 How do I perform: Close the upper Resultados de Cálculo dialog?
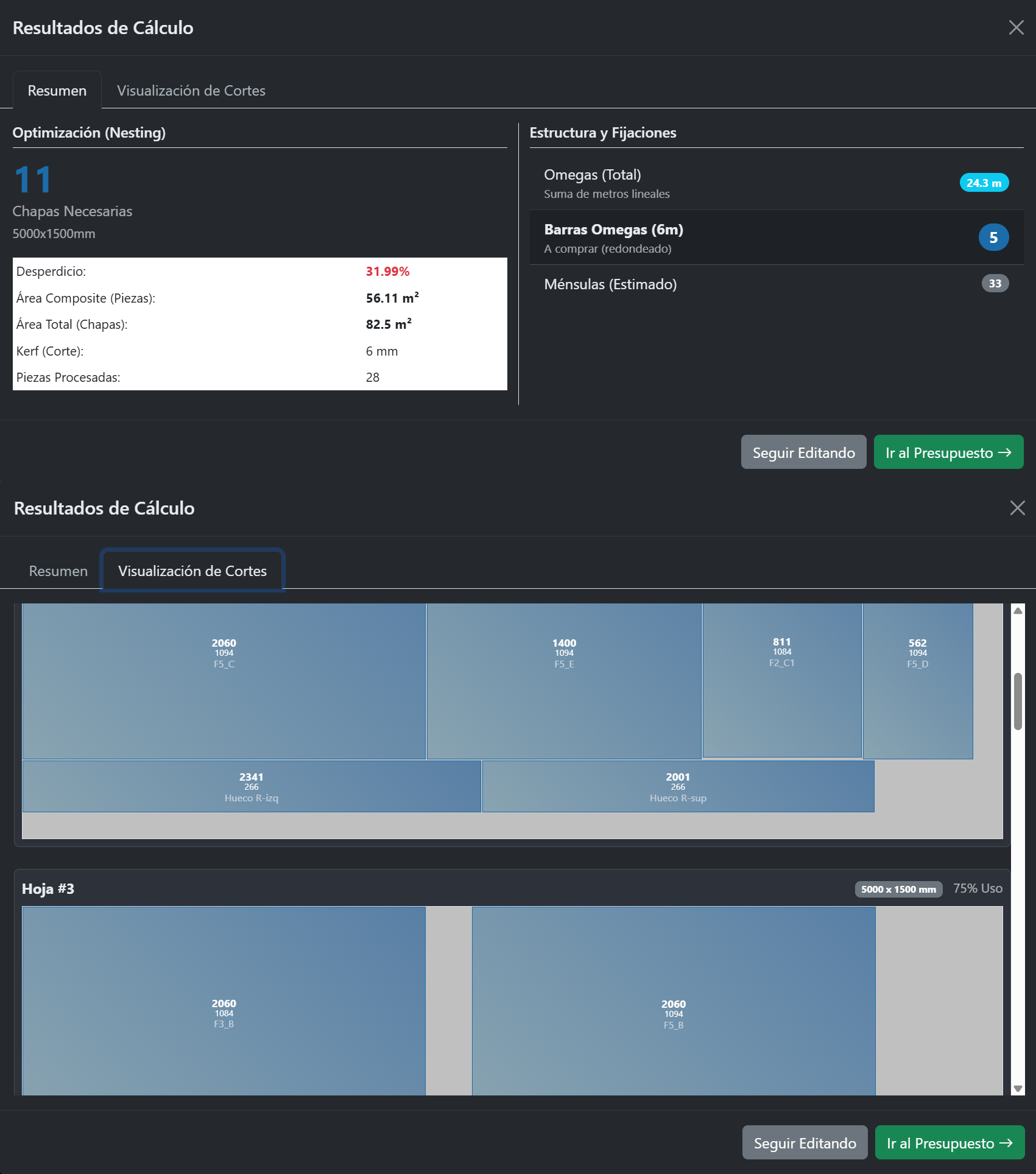(x=1016, y=27)
